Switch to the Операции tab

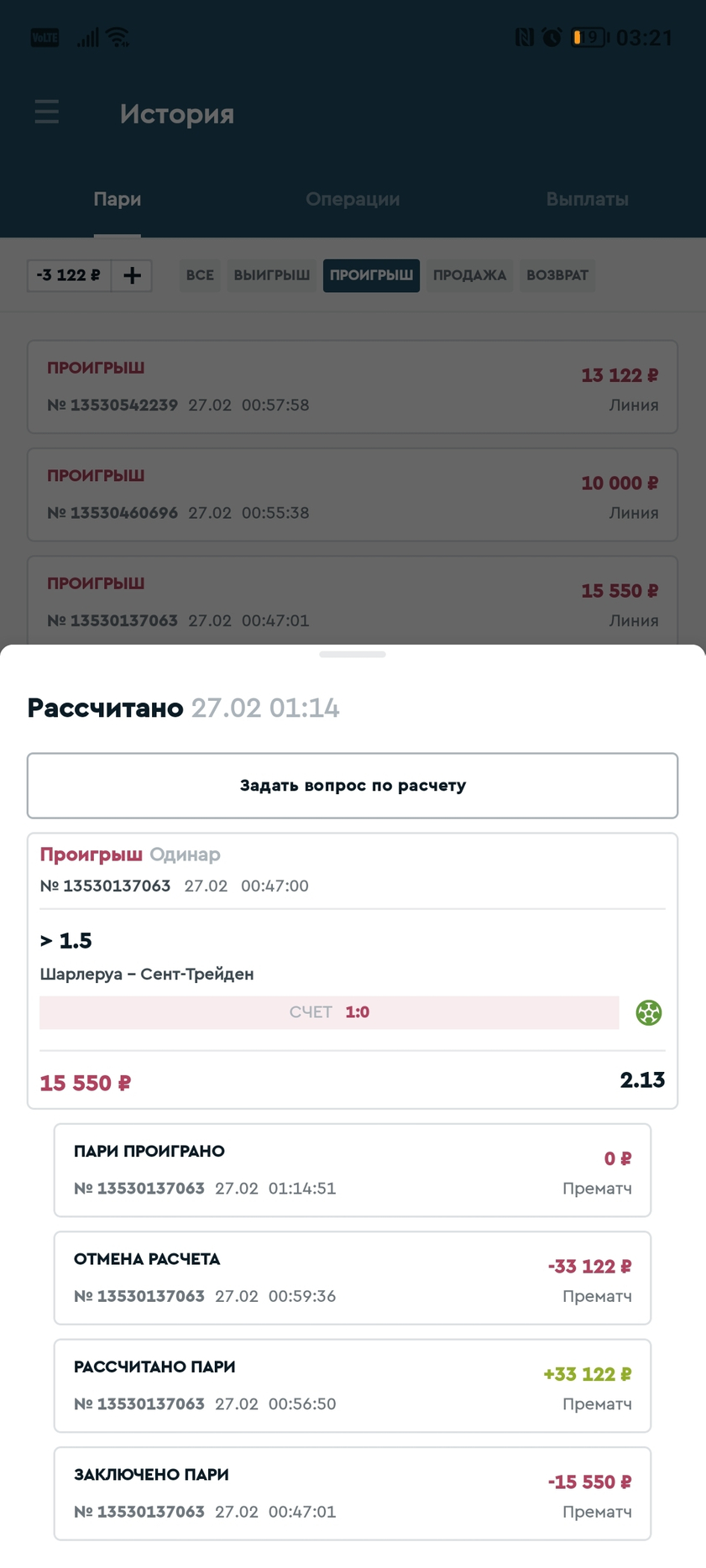click(x=353, y=200)
